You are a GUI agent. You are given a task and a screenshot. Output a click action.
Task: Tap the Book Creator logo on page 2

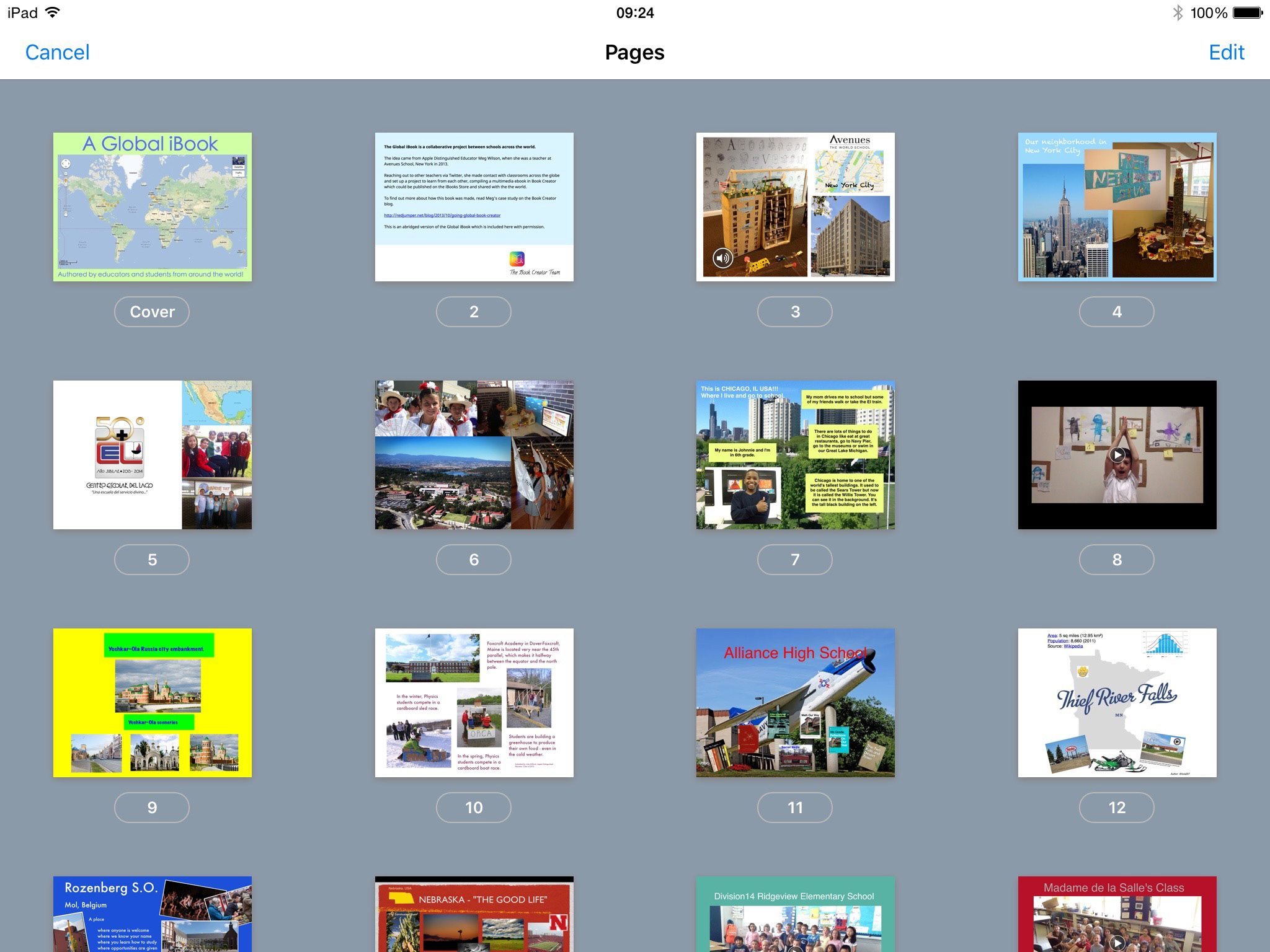(x=517, y=258)
